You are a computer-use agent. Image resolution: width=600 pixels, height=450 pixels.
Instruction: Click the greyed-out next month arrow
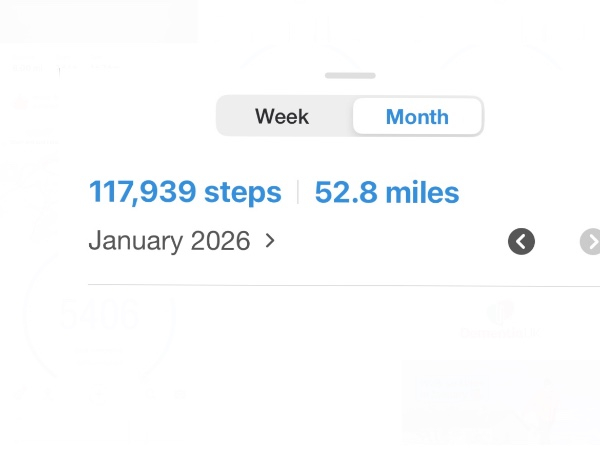(591, 241)
